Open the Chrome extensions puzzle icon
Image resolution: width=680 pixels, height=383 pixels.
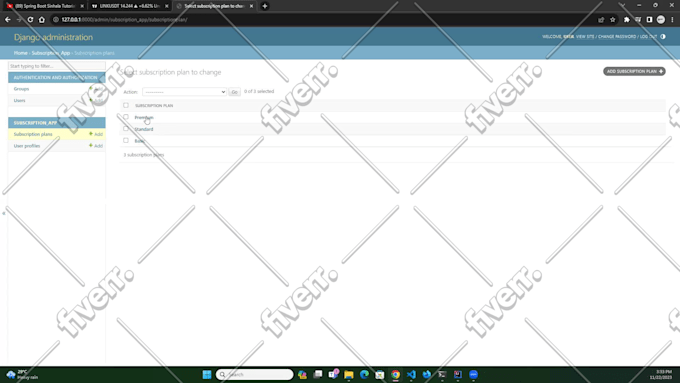[x=627, y=20]
